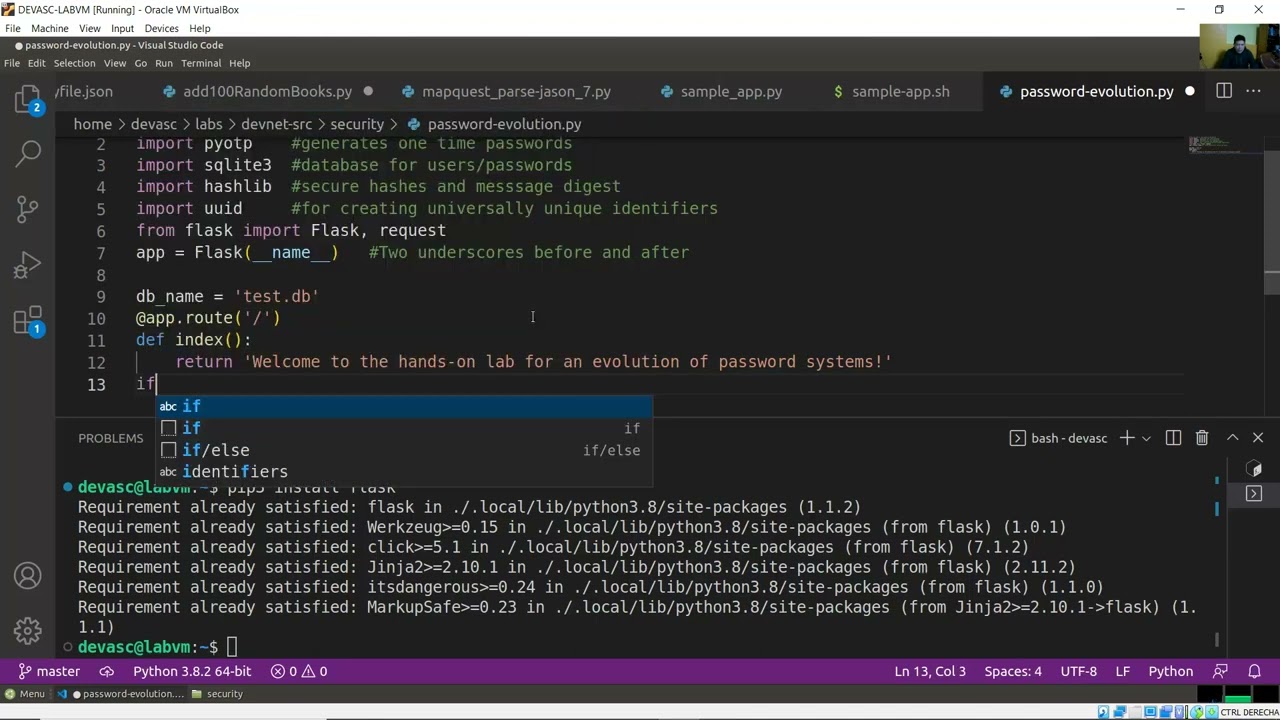Open the Accounts menu icon
Image resolution: width=1280 pixels, height=720 pixels.
28,576
